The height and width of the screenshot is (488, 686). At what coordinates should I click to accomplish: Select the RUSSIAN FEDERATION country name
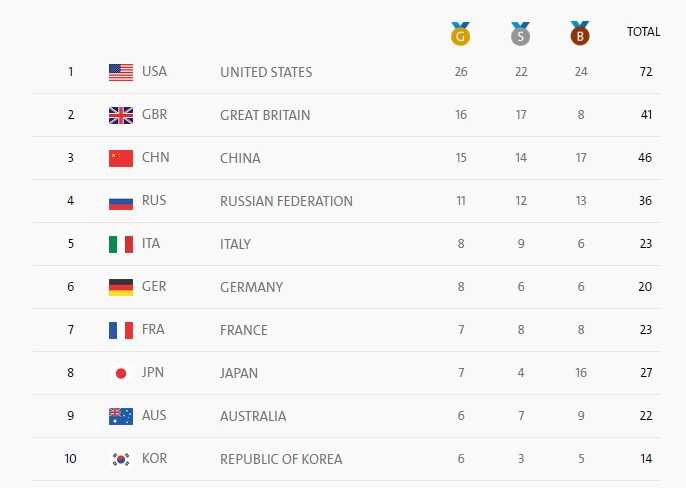[286, 201]
